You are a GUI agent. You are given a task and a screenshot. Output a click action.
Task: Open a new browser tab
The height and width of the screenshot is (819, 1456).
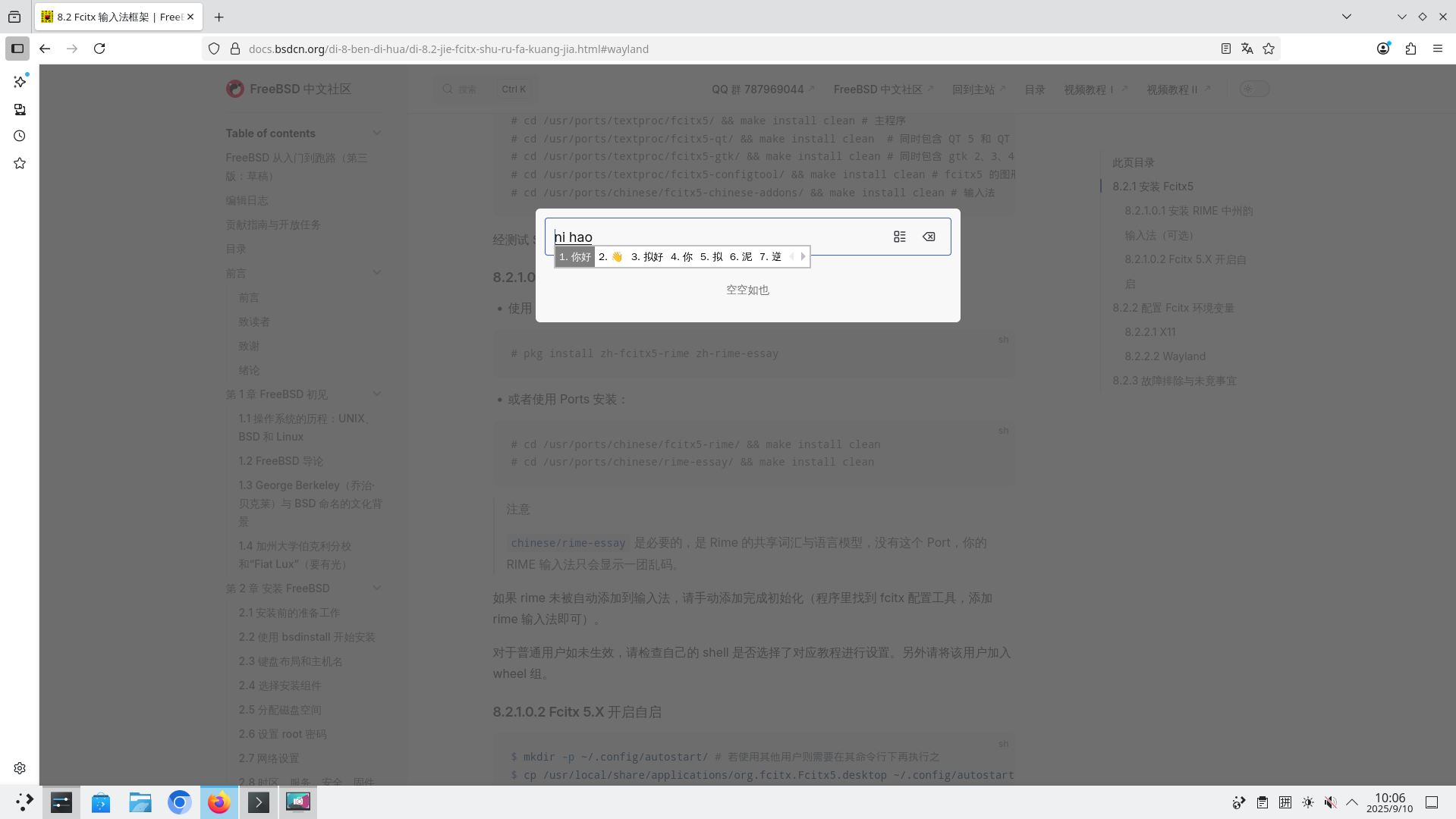coord(219,17)
